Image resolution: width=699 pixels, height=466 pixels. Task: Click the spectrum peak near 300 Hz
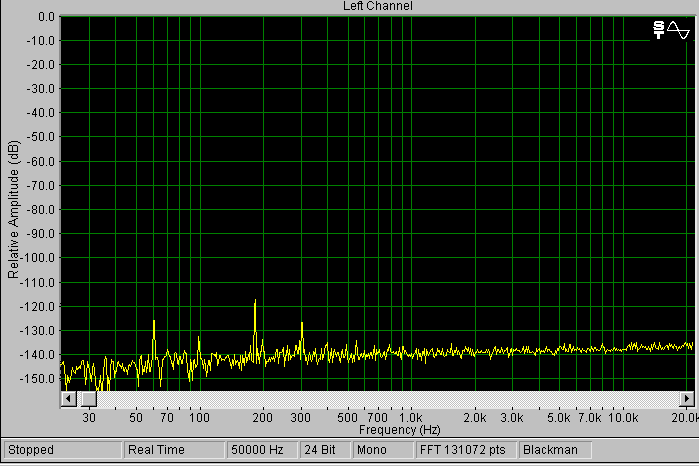click(x=302, y=324)
